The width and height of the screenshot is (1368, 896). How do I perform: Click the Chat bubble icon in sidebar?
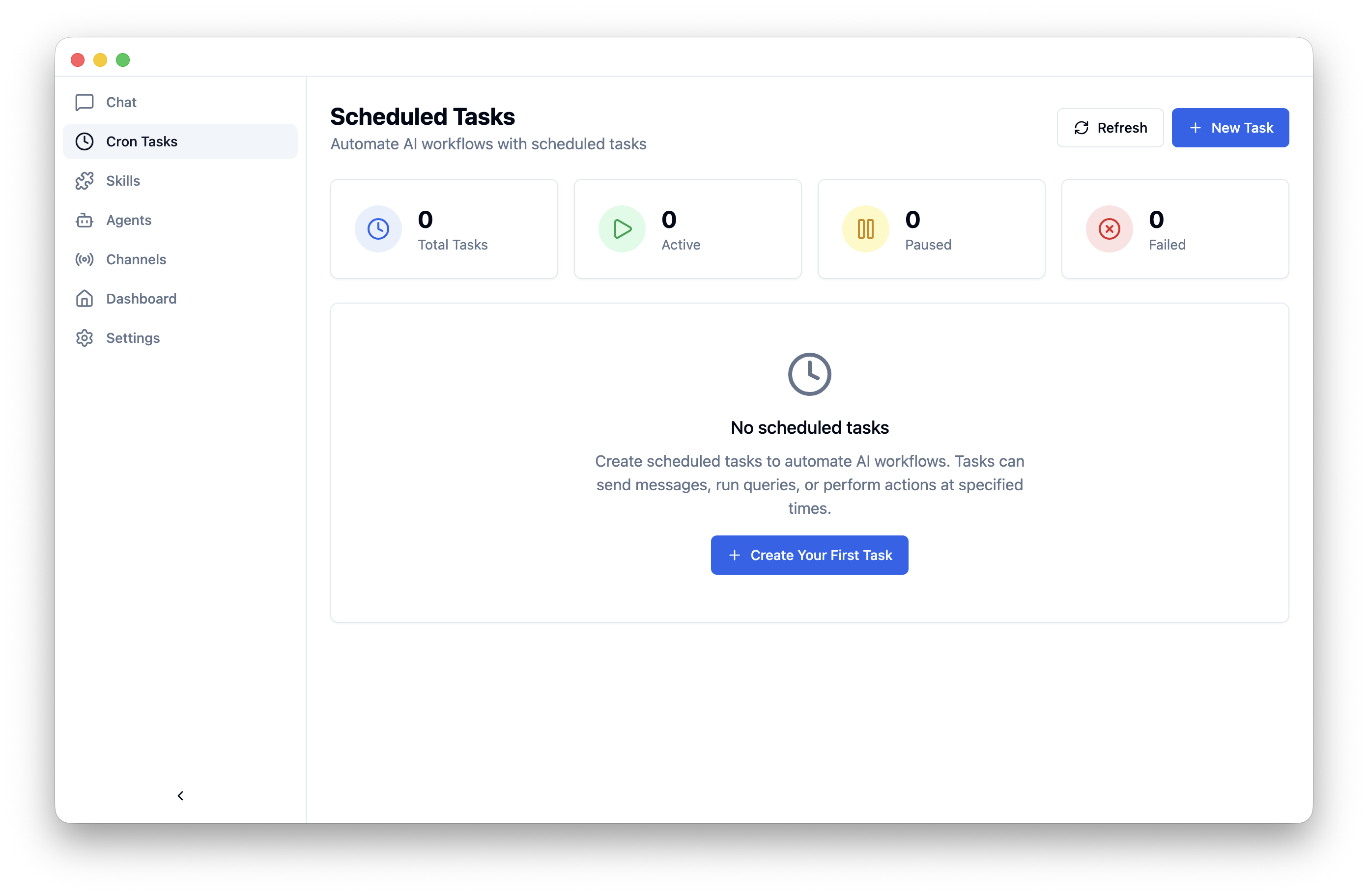[x=85, y=102]
